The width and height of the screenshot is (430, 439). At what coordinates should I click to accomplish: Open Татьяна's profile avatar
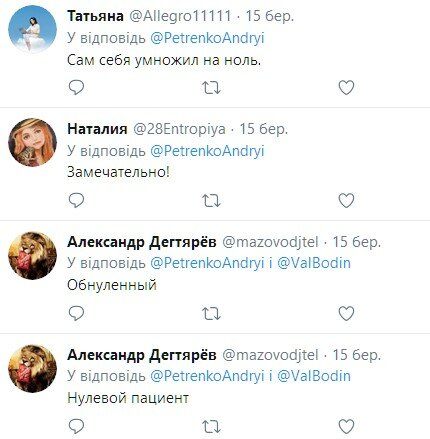[x=32, y=29]
